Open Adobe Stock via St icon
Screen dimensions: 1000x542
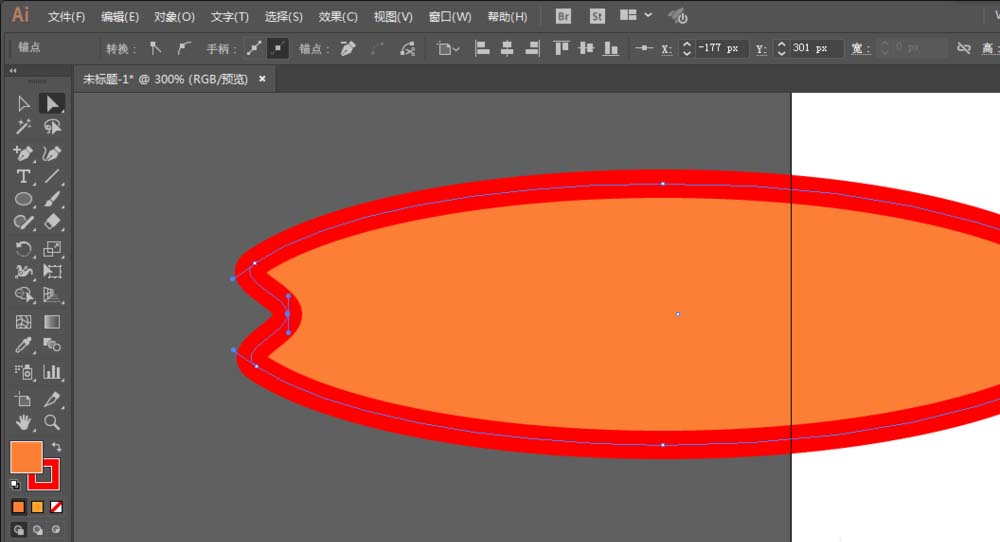(x=597, y=16)
